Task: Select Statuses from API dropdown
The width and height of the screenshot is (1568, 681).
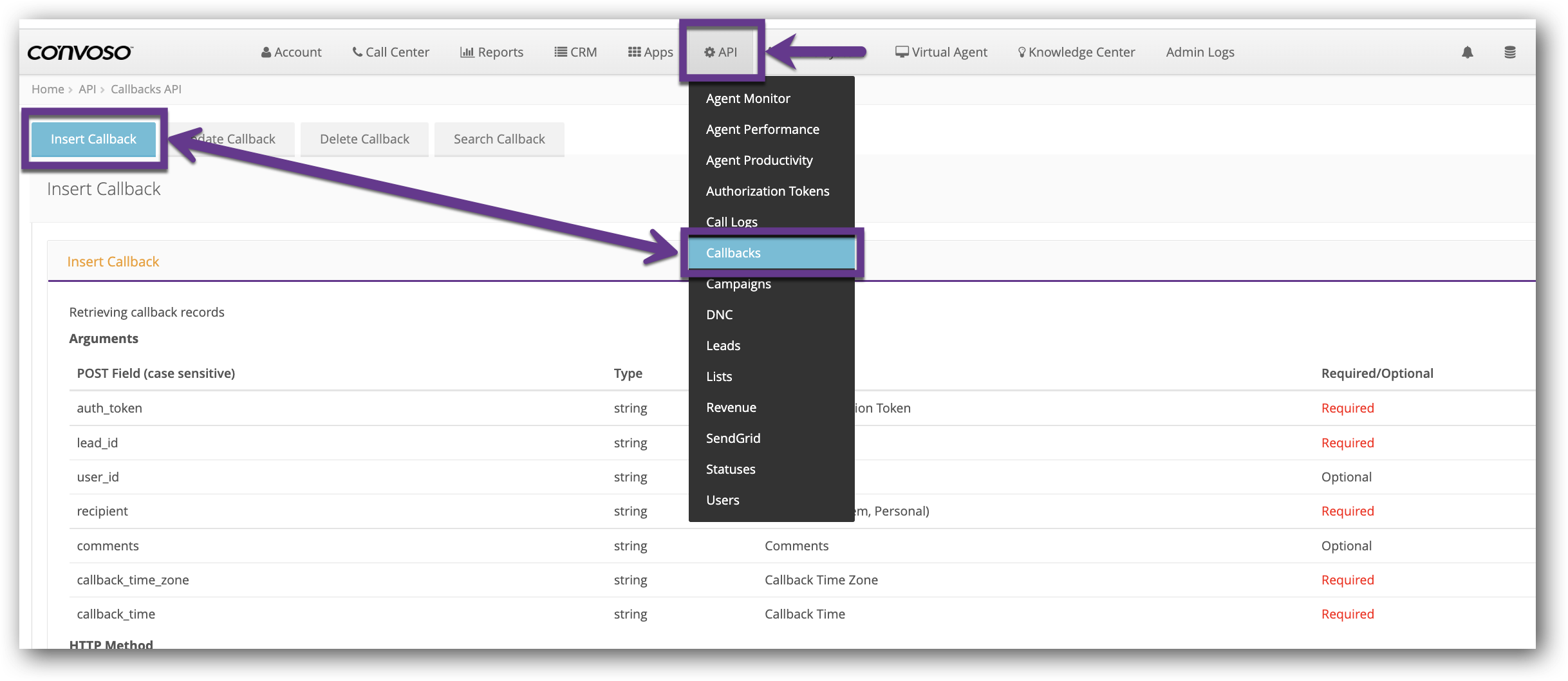Action: point(771,469)
